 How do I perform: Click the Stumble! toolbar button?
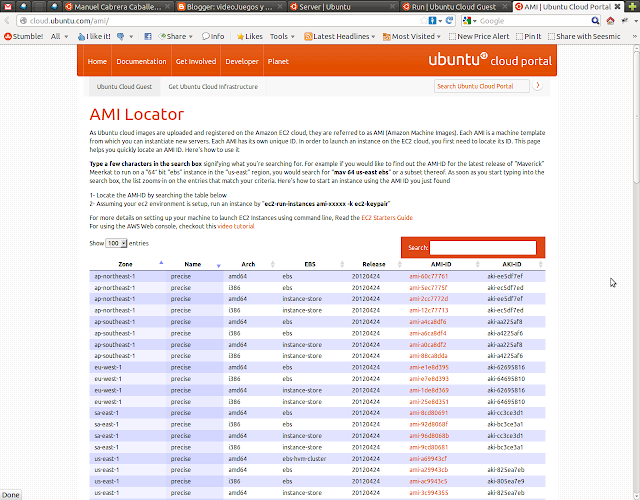[24, 36]
